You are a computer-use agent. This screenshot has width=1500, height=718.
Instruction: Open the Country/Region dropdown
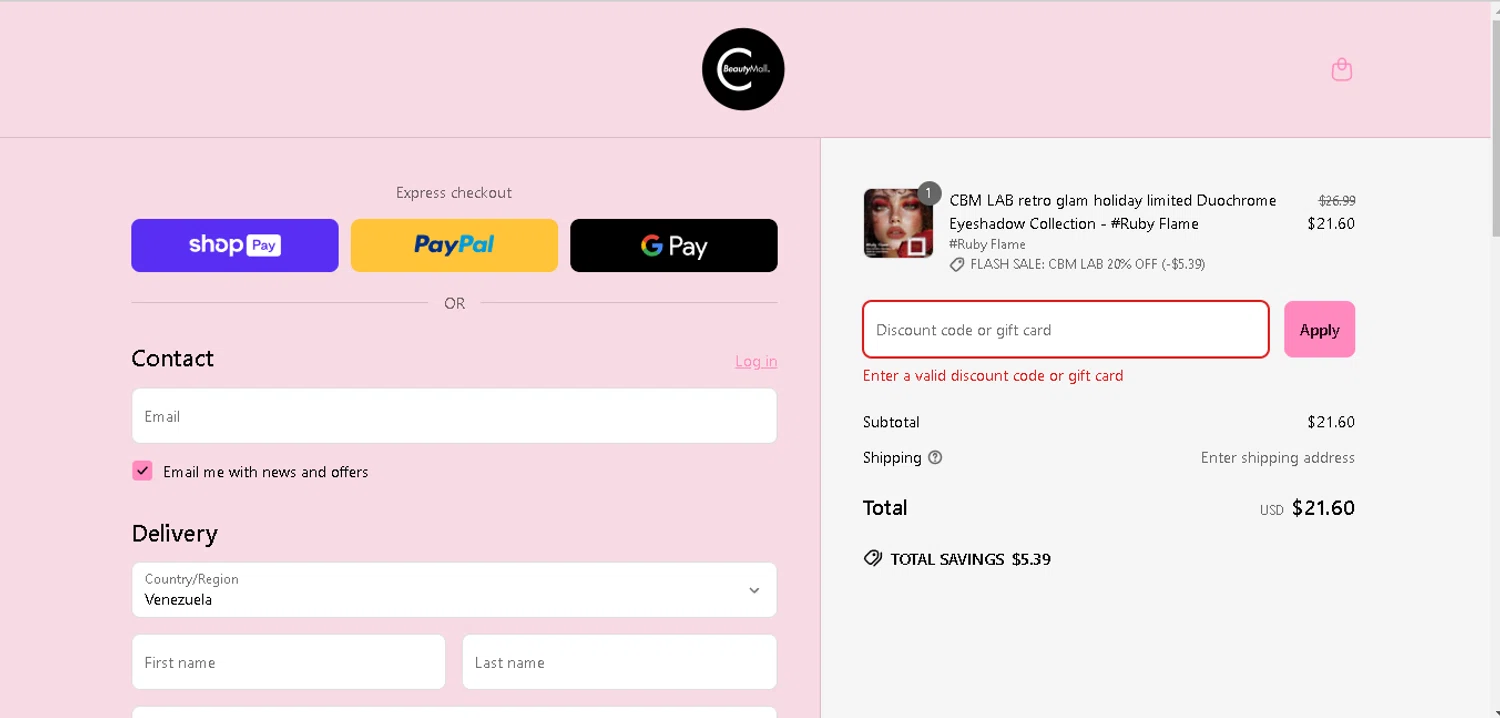tap(454, 590)
